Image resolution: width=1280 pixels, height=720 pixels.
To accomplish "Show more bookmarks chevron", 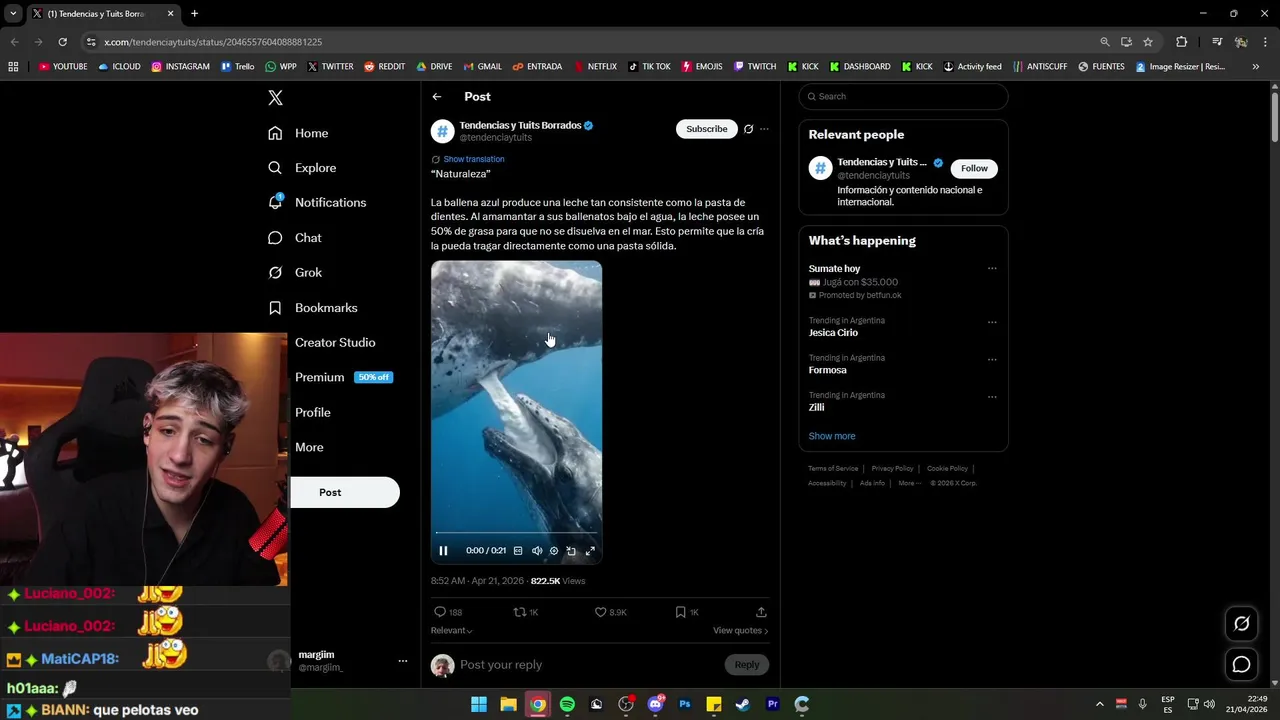I will point(1256,67).
